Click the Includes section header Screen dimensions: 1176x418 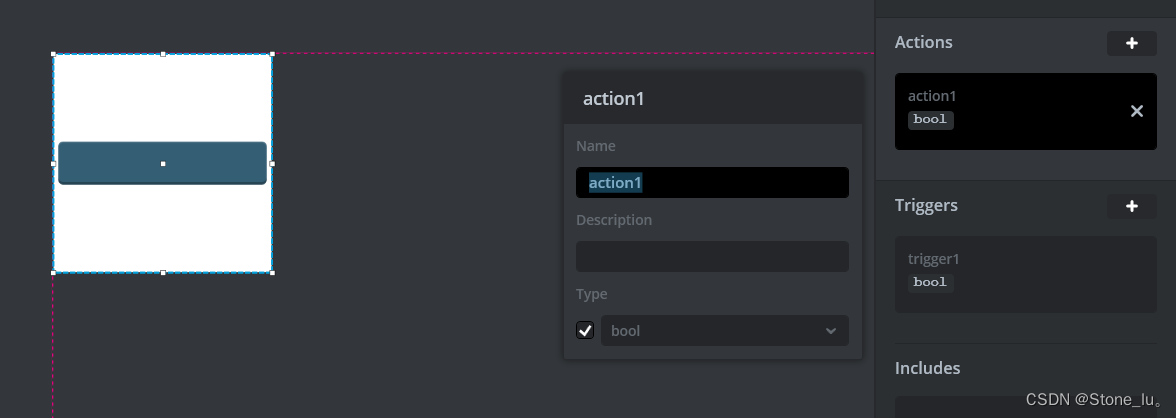coord(927,368)
